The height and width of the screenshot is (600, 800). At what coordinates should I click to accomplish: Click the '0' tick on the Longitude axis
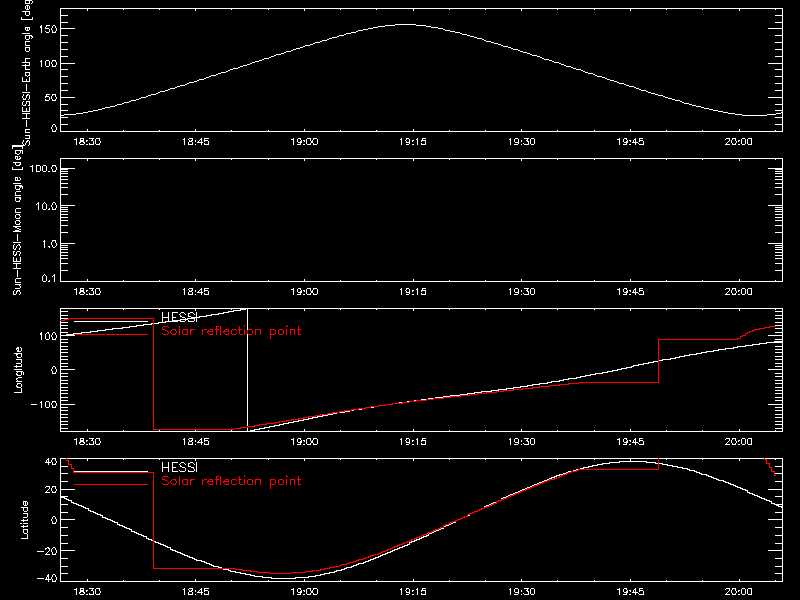tap(55, 370)
